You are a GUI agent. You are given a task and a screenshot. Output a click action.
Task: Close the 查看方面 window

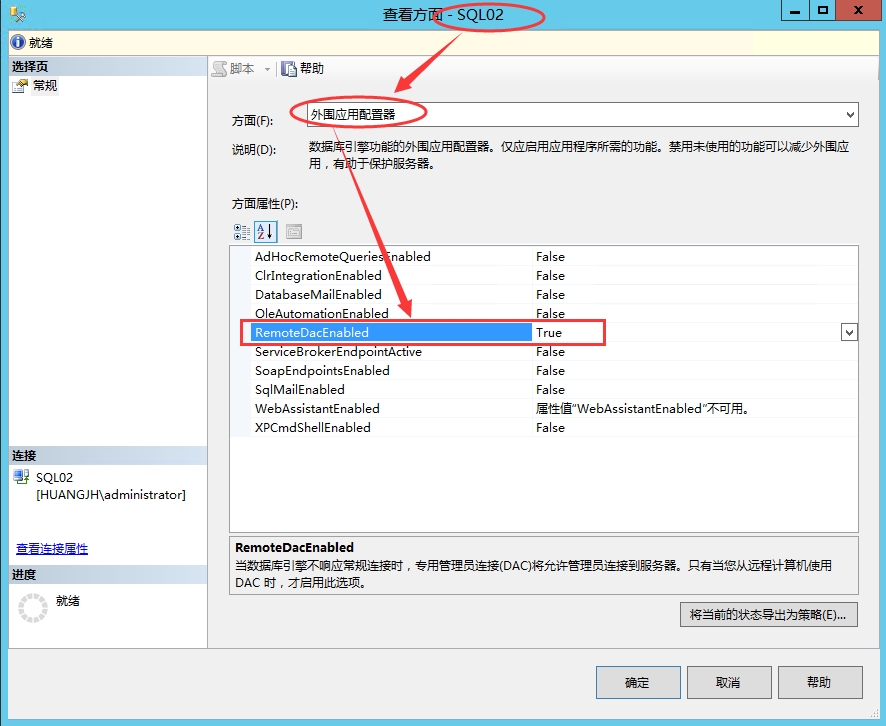[858, 11]
